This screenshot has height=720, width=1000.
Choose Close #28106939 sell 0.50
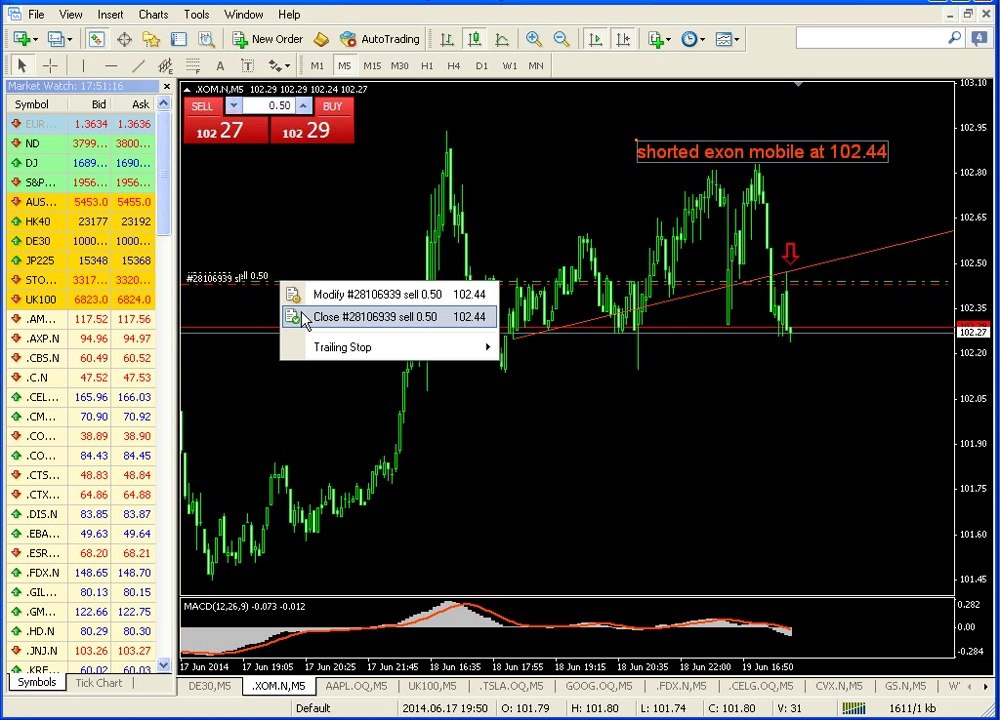pos(390,317)
